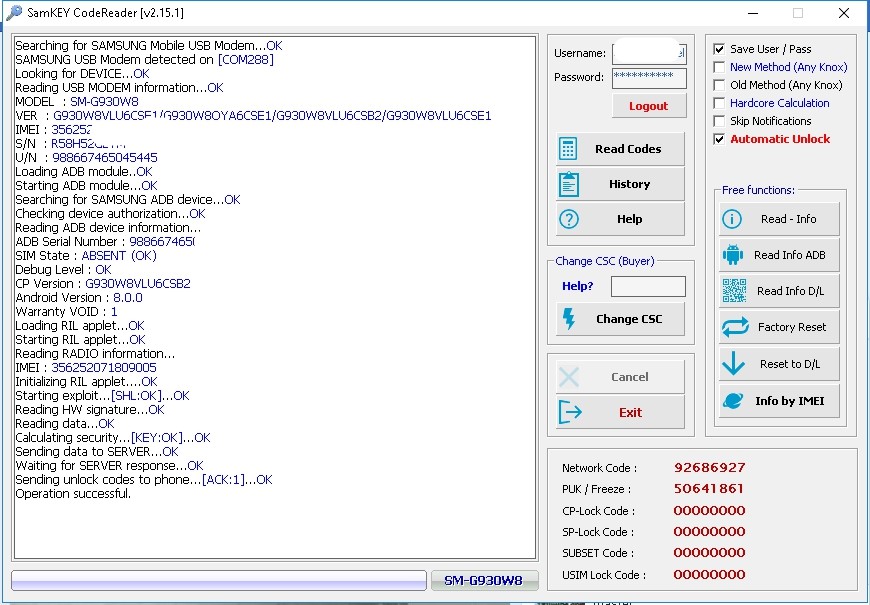Click the IMEI 356252071809005 log line

tap(86, 367)
